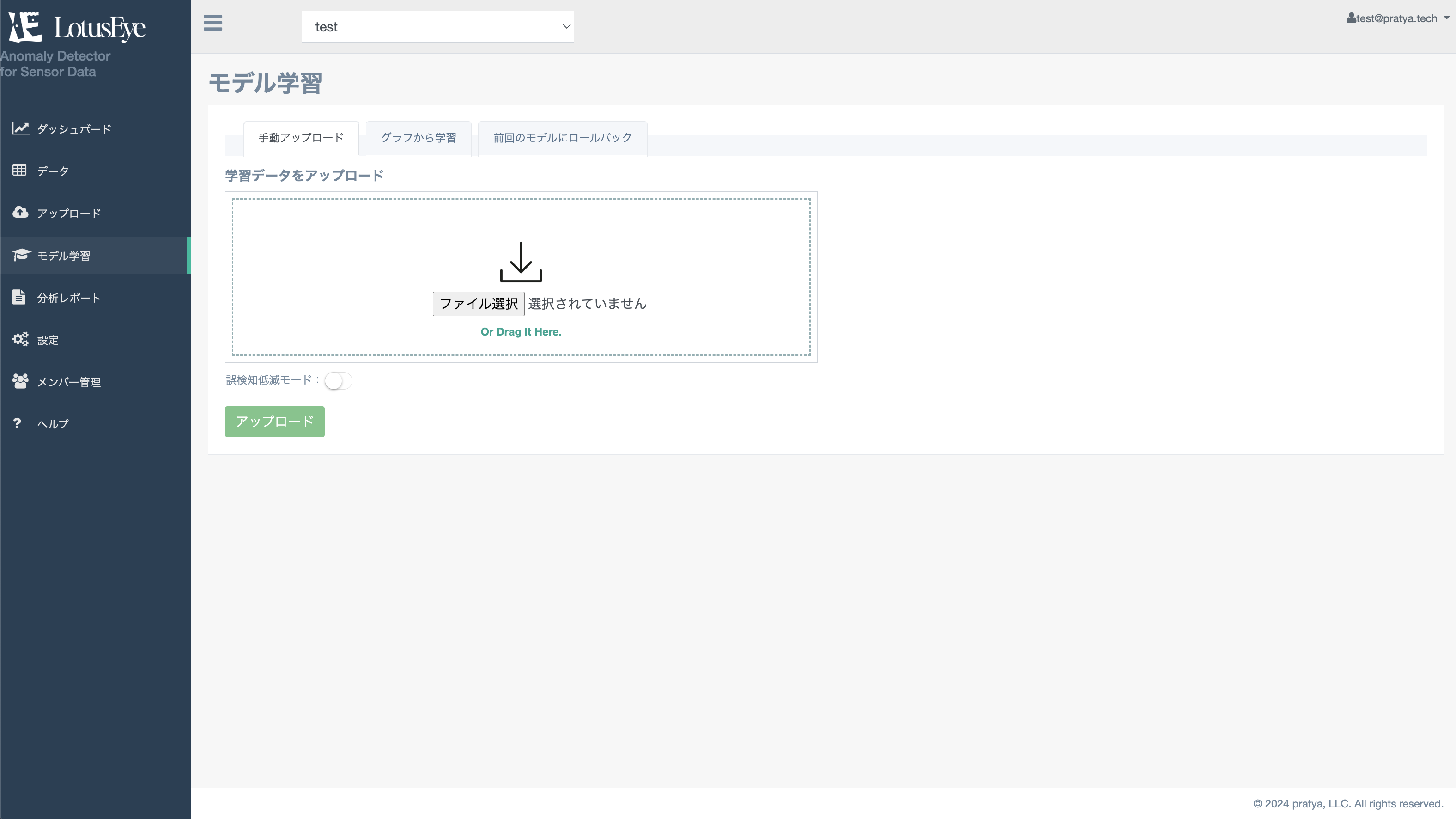Click the cloud upload icon in sidebar
This screenshot has height=819, width=1456.
[20, 212]
